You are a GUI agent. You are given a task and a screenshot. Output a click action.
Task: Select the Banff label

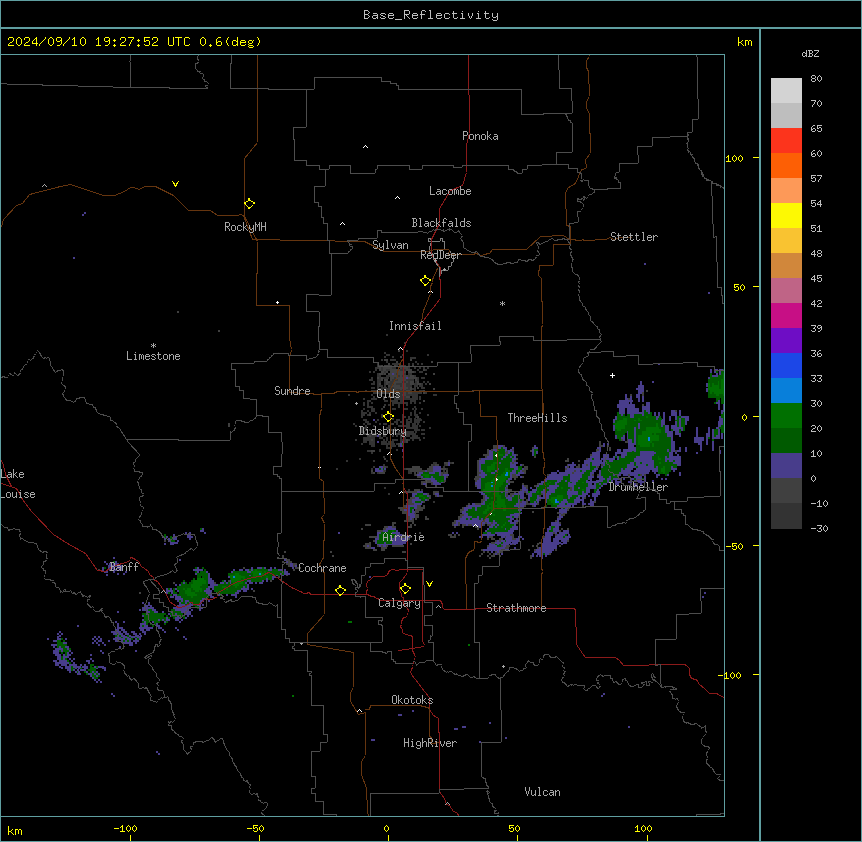(x=124, y=567)
